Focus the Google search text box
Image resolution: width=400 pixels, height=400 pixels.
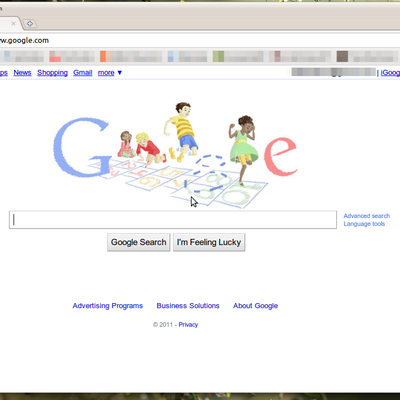point(173,220)
